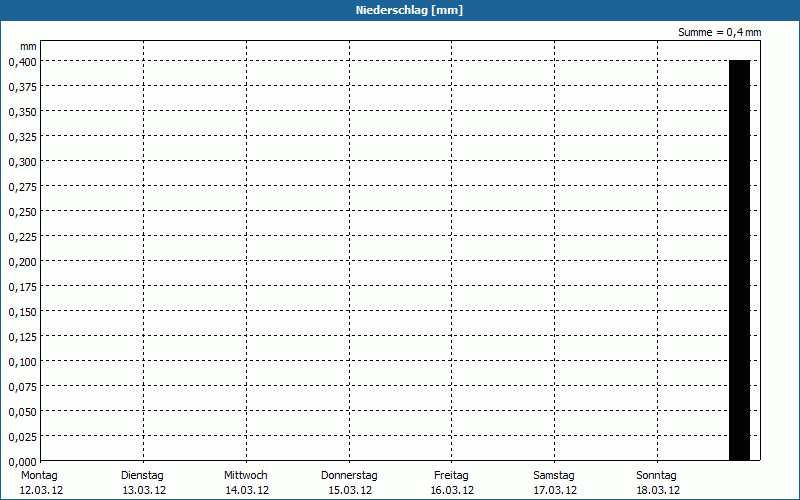This screenshot has width=800, height=500.
Task: Select the date 13.03.12
Action: pos(144,491)
